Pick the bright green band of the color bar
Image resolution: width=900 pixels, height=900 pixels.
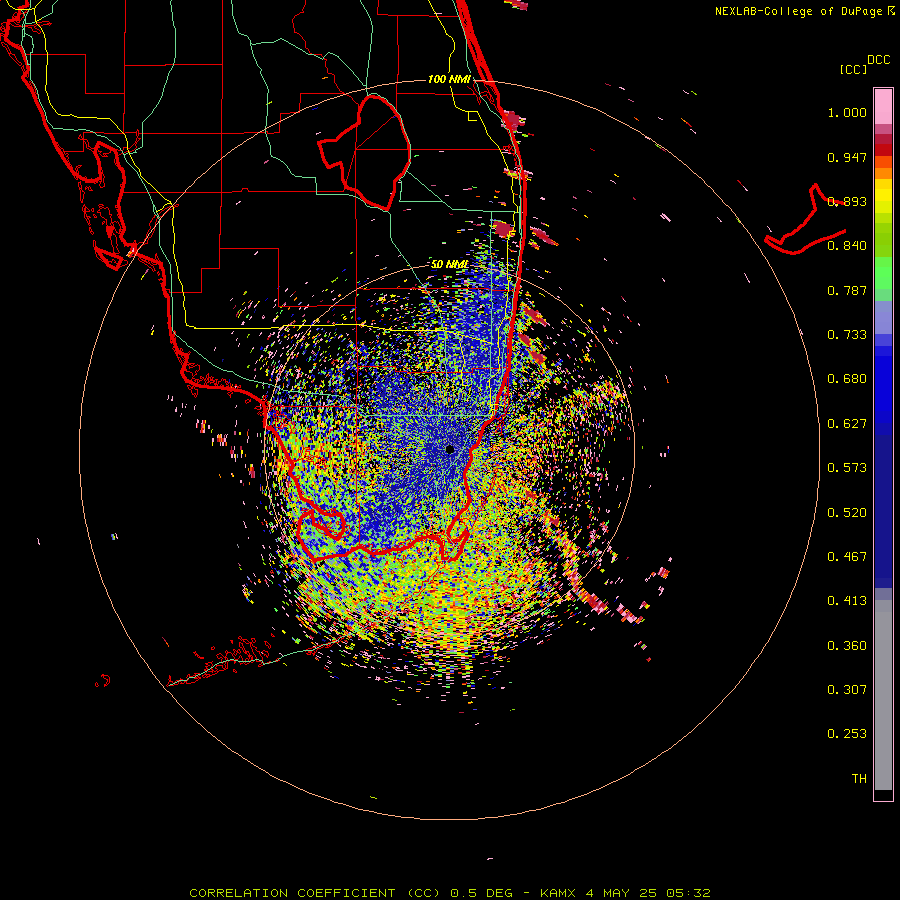883,273
